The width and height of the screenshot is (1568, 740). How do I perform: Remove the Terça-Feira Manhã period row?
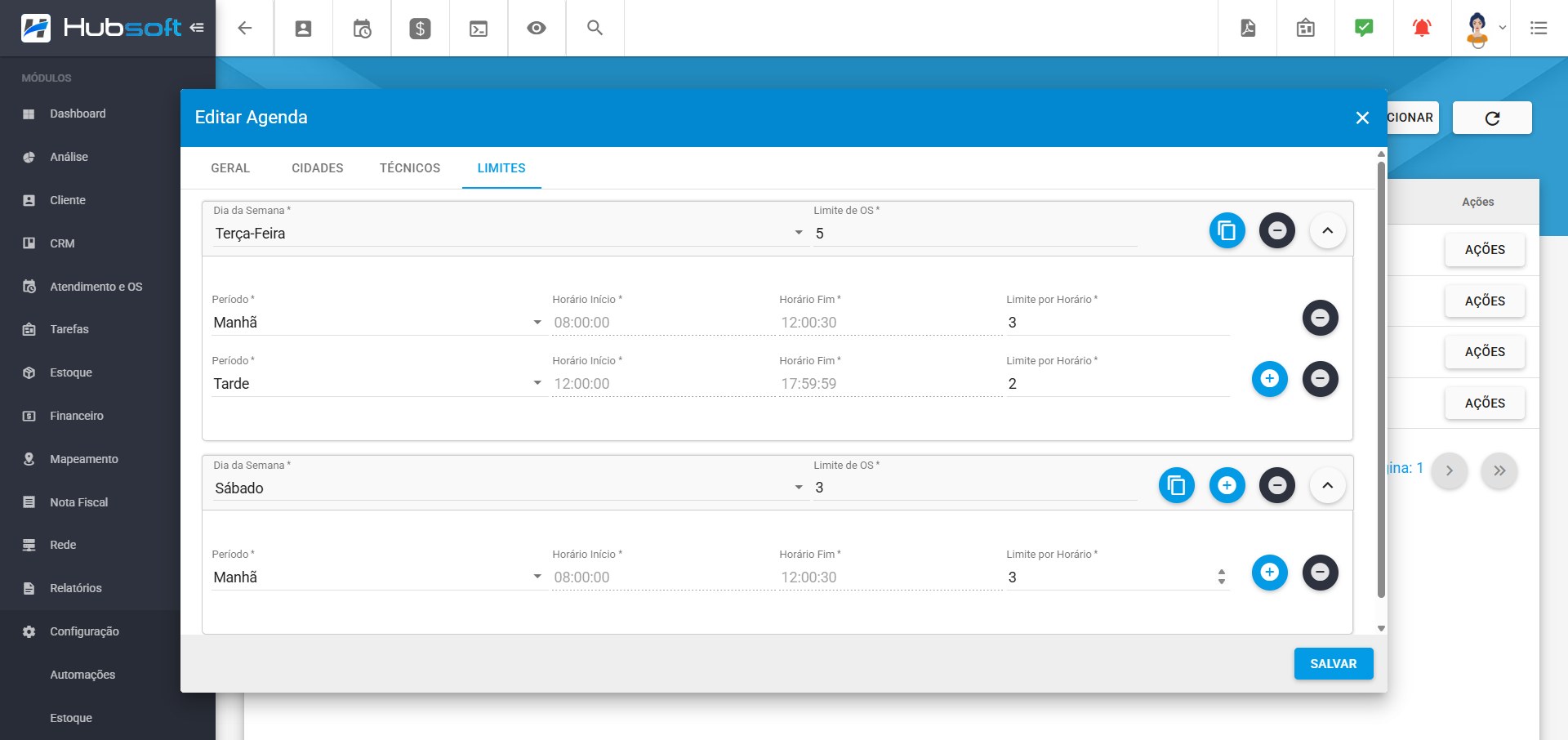(x=1320, y=317)
